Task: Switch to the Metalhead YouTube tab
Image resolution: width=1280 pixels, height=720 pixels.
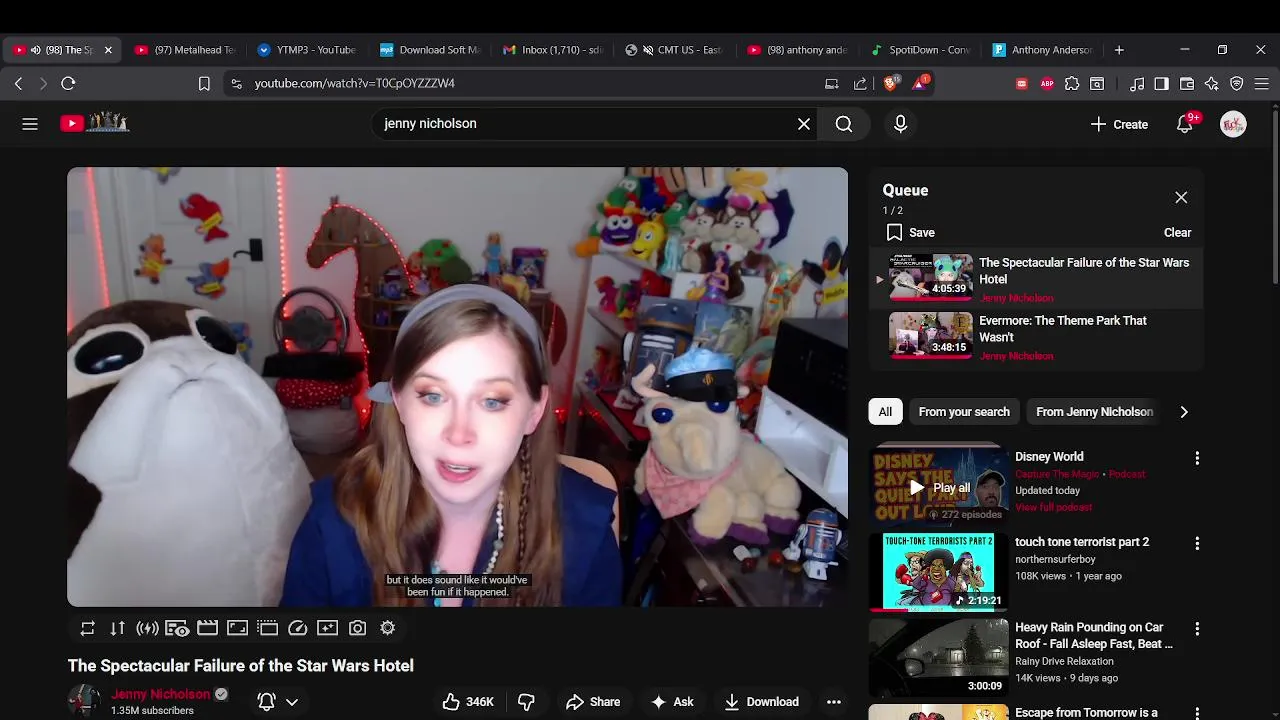Action: tap(185, 50)
